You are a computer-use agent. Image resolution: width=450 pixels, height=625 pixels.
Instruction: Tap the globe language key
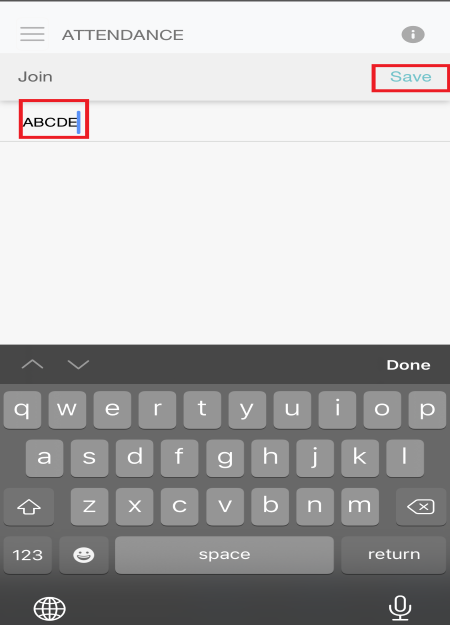pyautogui.click(x=49, y=609)
